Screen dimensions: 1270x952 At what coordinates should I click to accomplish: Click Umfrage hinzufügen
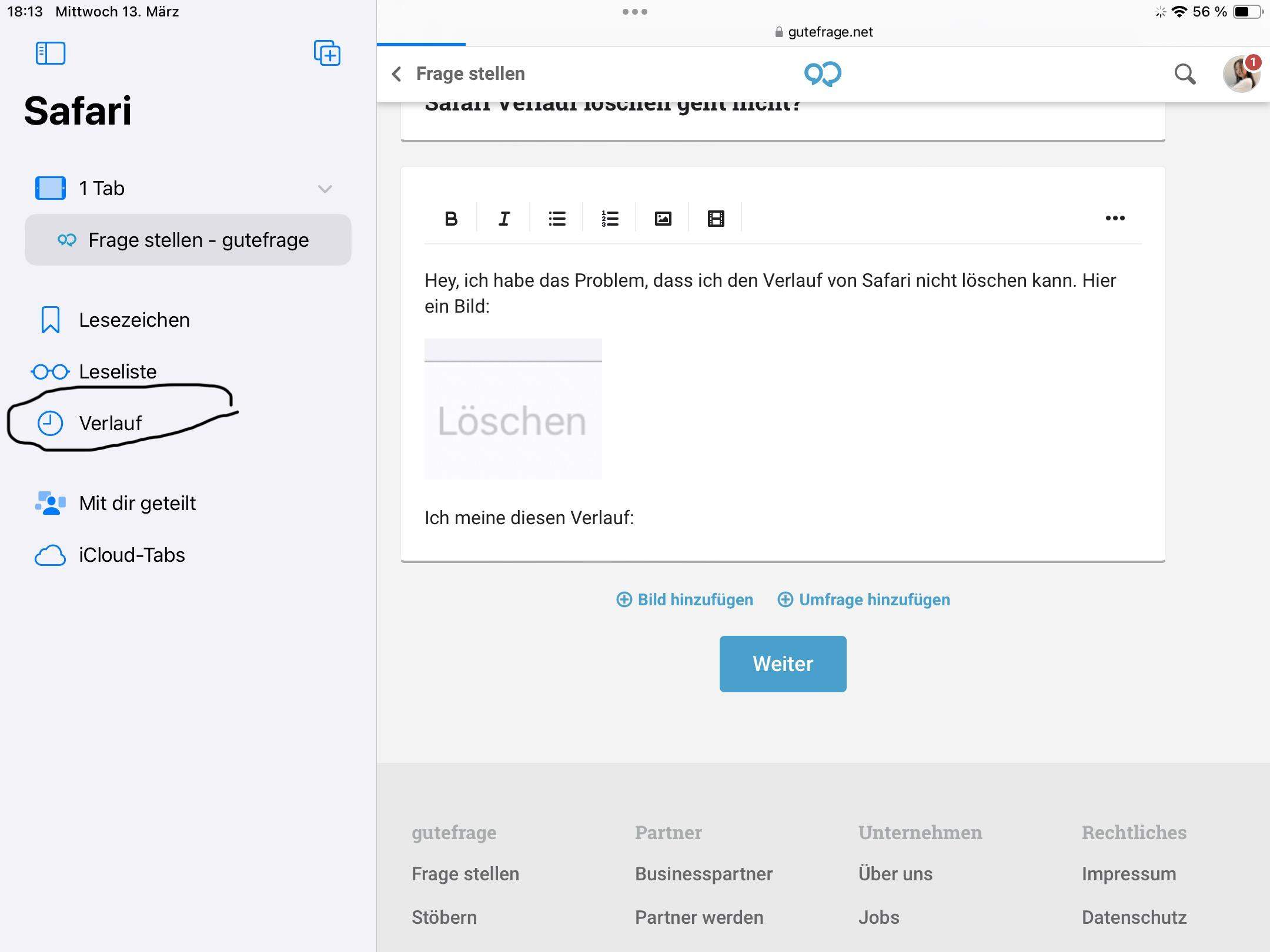(x=864, y=599)
